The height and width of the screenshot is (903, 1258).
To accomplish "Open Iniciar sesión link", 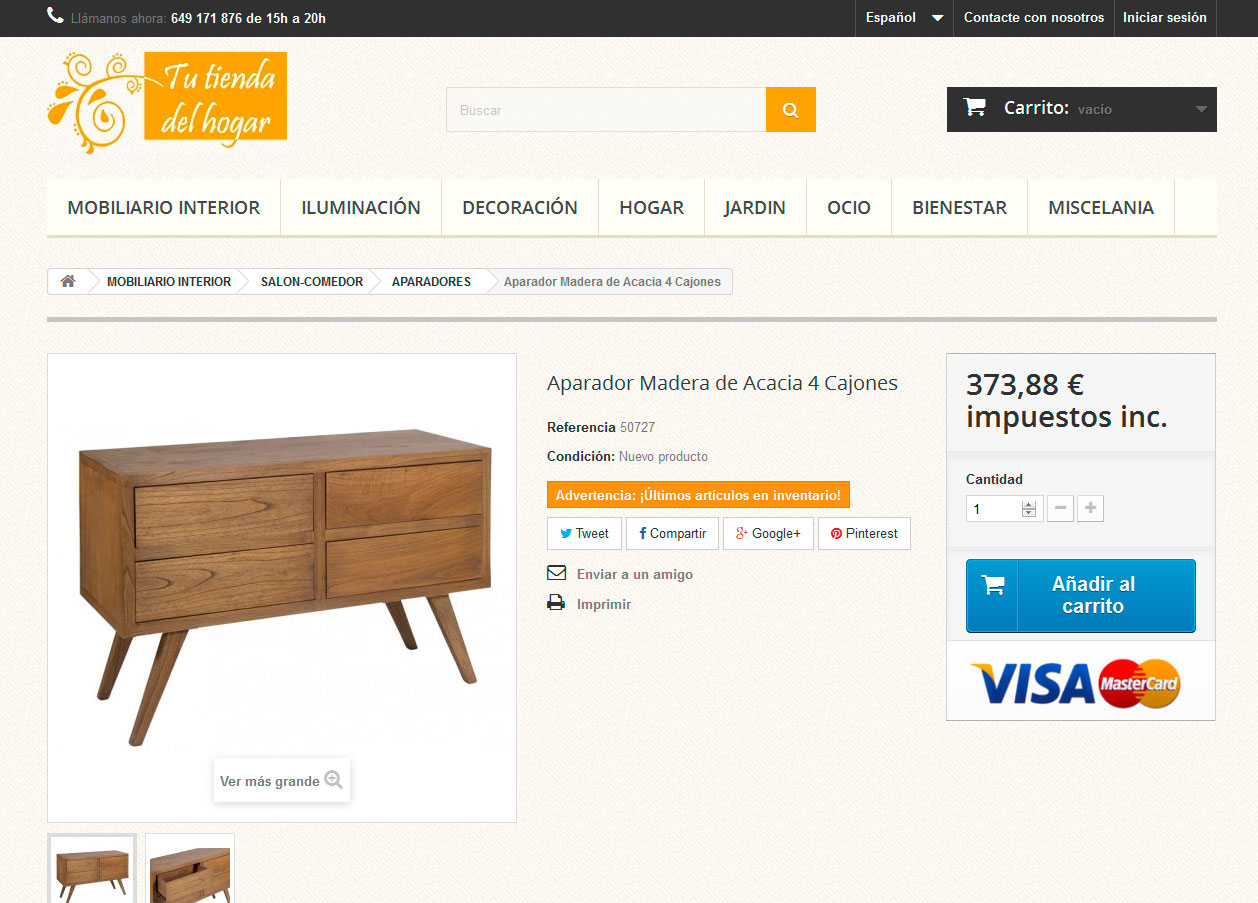I will [1164, 18].
